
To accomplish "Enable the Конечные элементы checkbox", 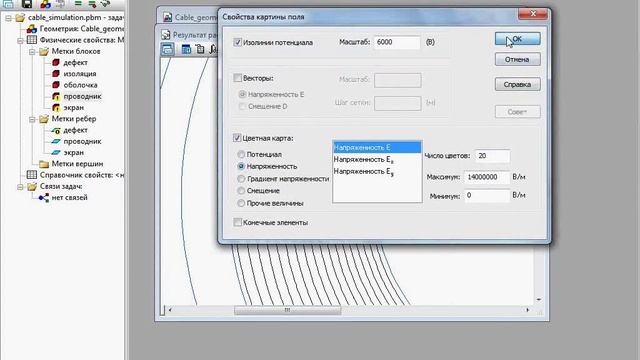I will 237,222.
